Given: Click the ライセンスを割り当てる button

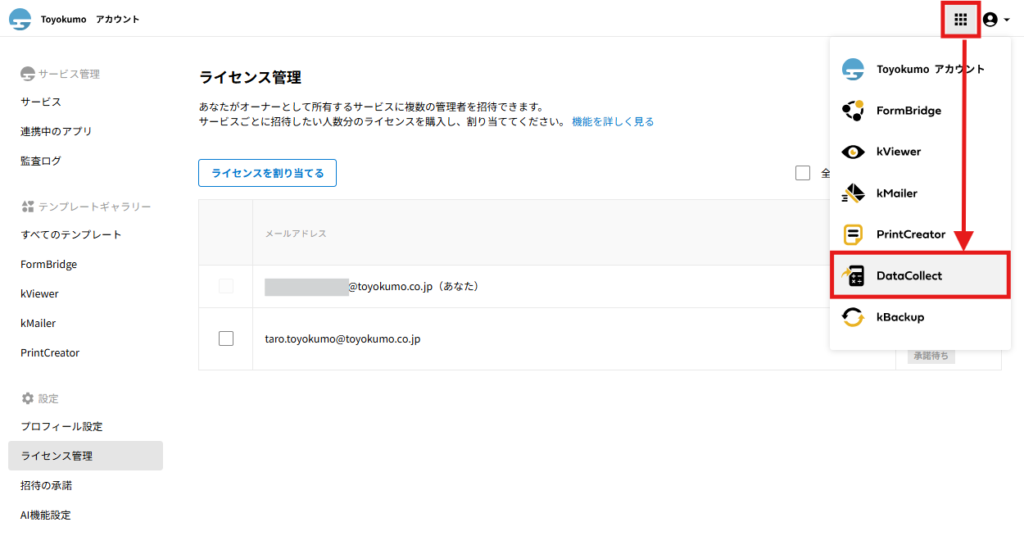Looking at the screenshot, I should tap(267, 173).
